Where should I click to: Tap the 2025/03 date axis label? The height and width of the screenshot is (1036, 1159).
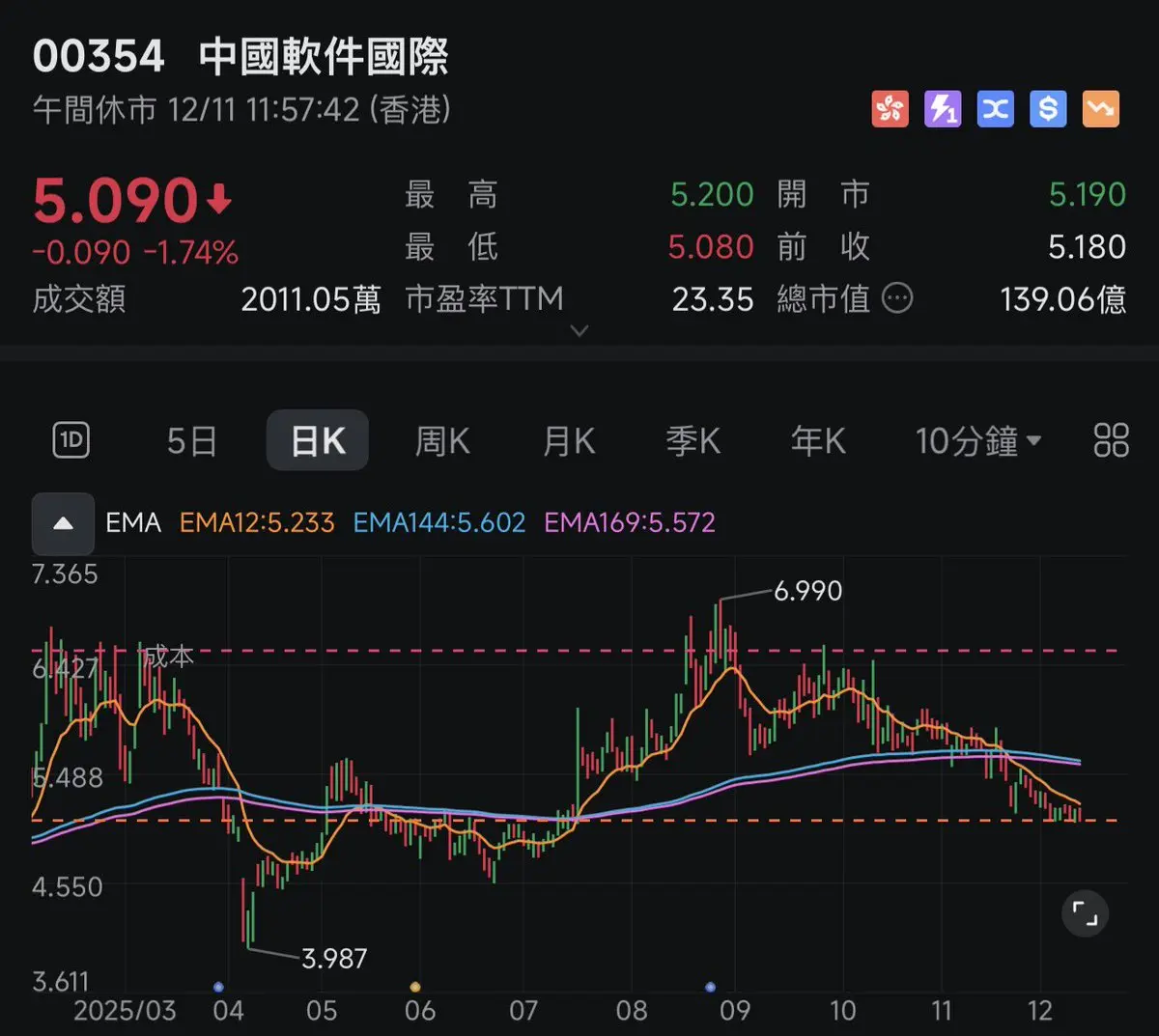(x=125, y=1011)
